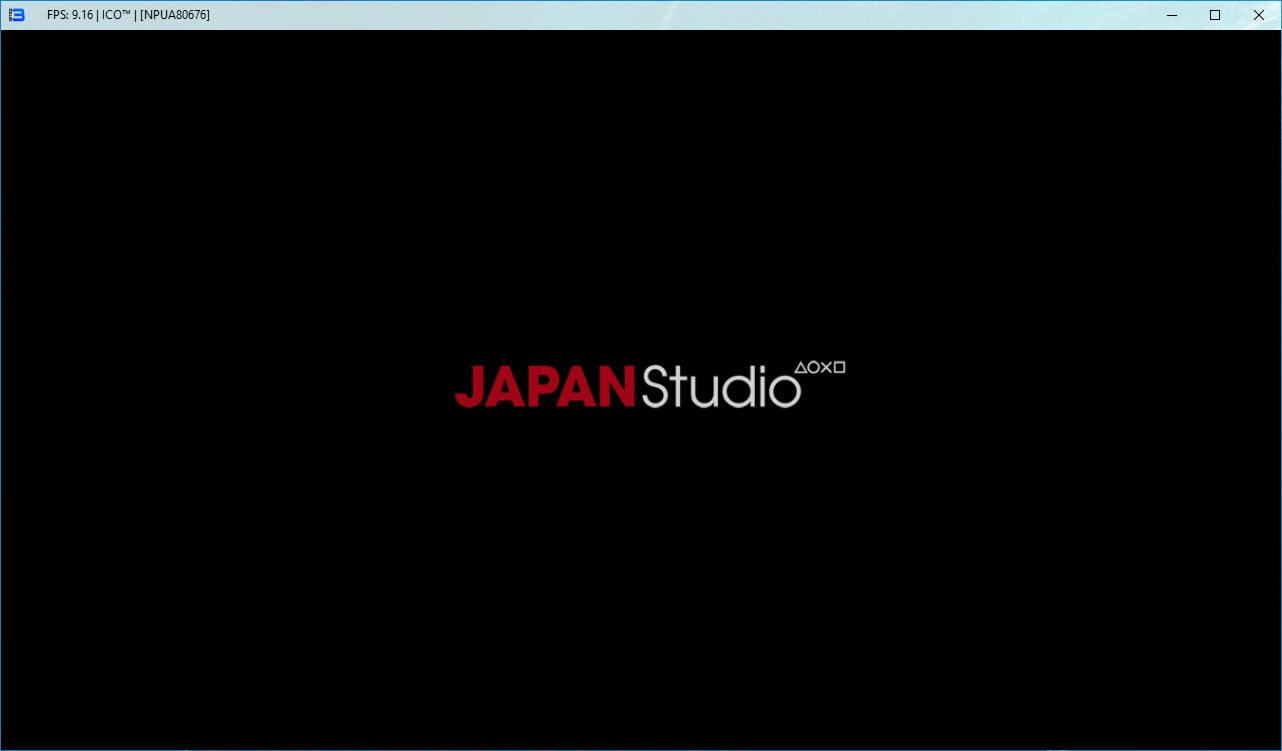Minimize the ICO game window
This screenshot has height=751, width=1282.
(1171, 15)
